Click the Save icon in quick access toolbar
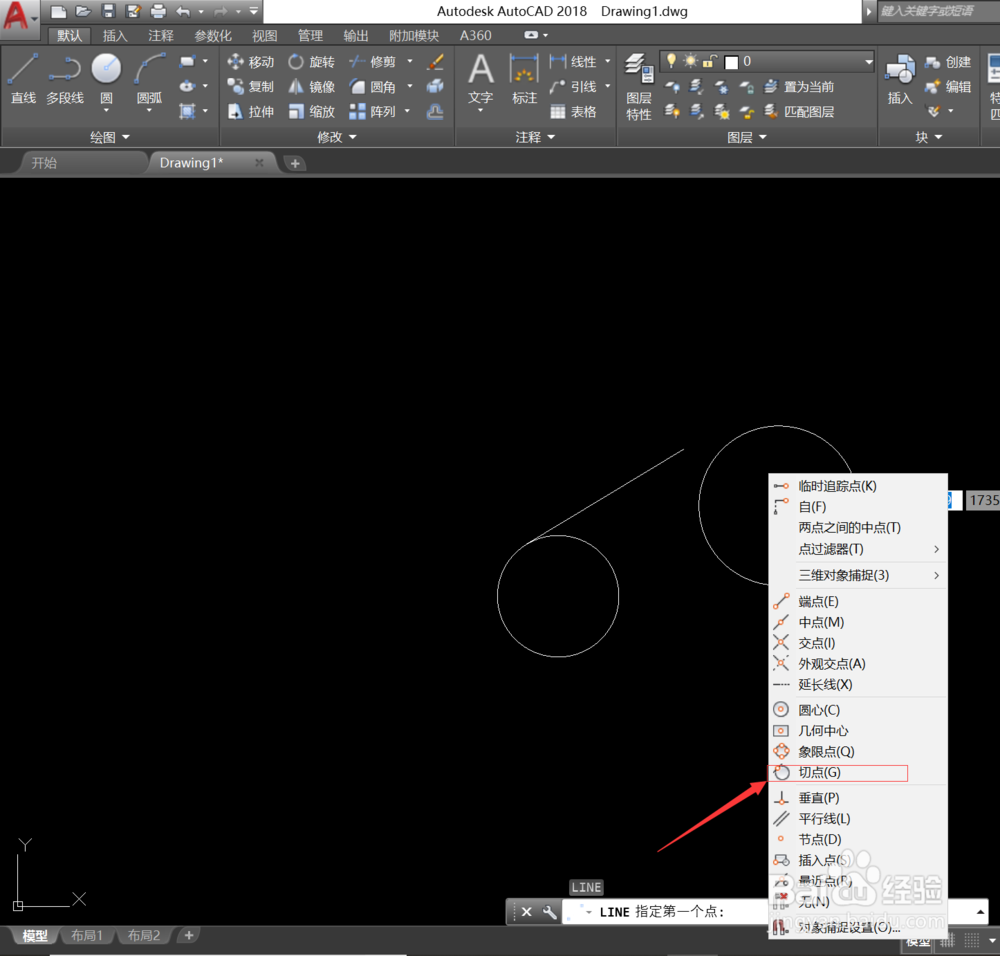Viewport: 1000px width, 956px height. [108, 11]
